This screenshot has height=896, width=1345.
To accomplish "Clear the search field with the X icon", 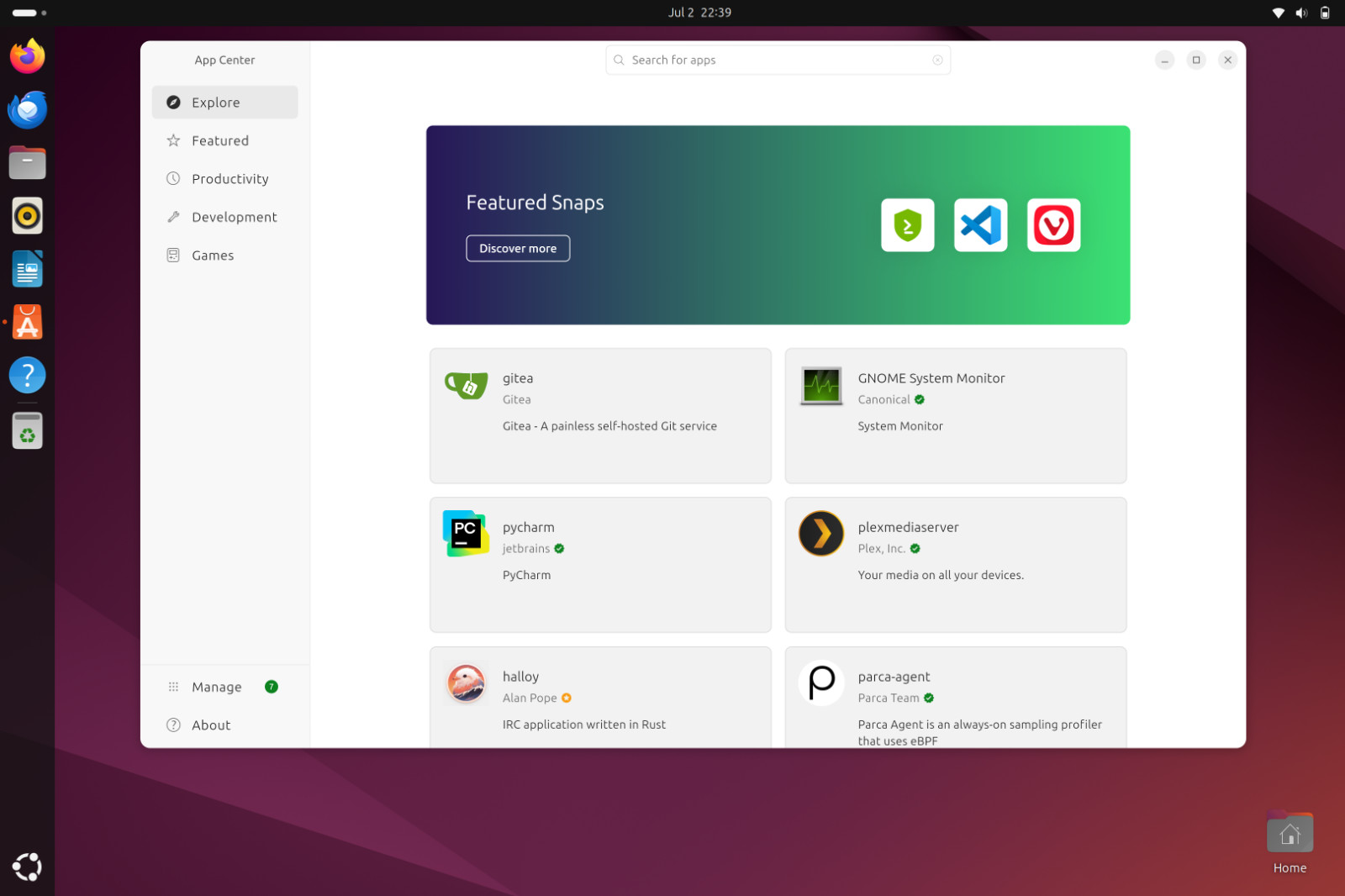I will [x=937, y=60].
